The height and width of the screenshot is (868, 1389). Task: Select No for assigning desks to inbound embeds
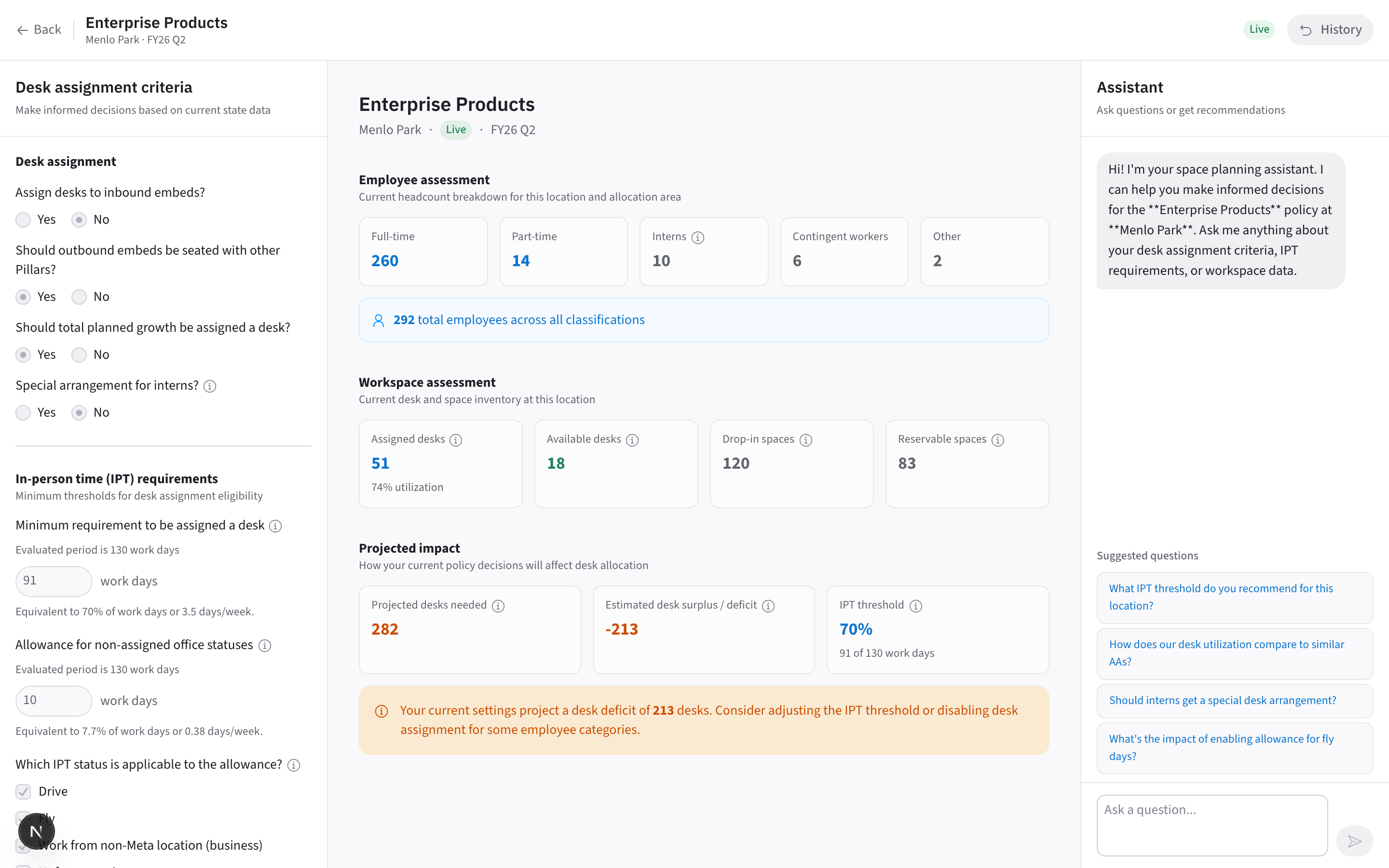click(79, 220)
